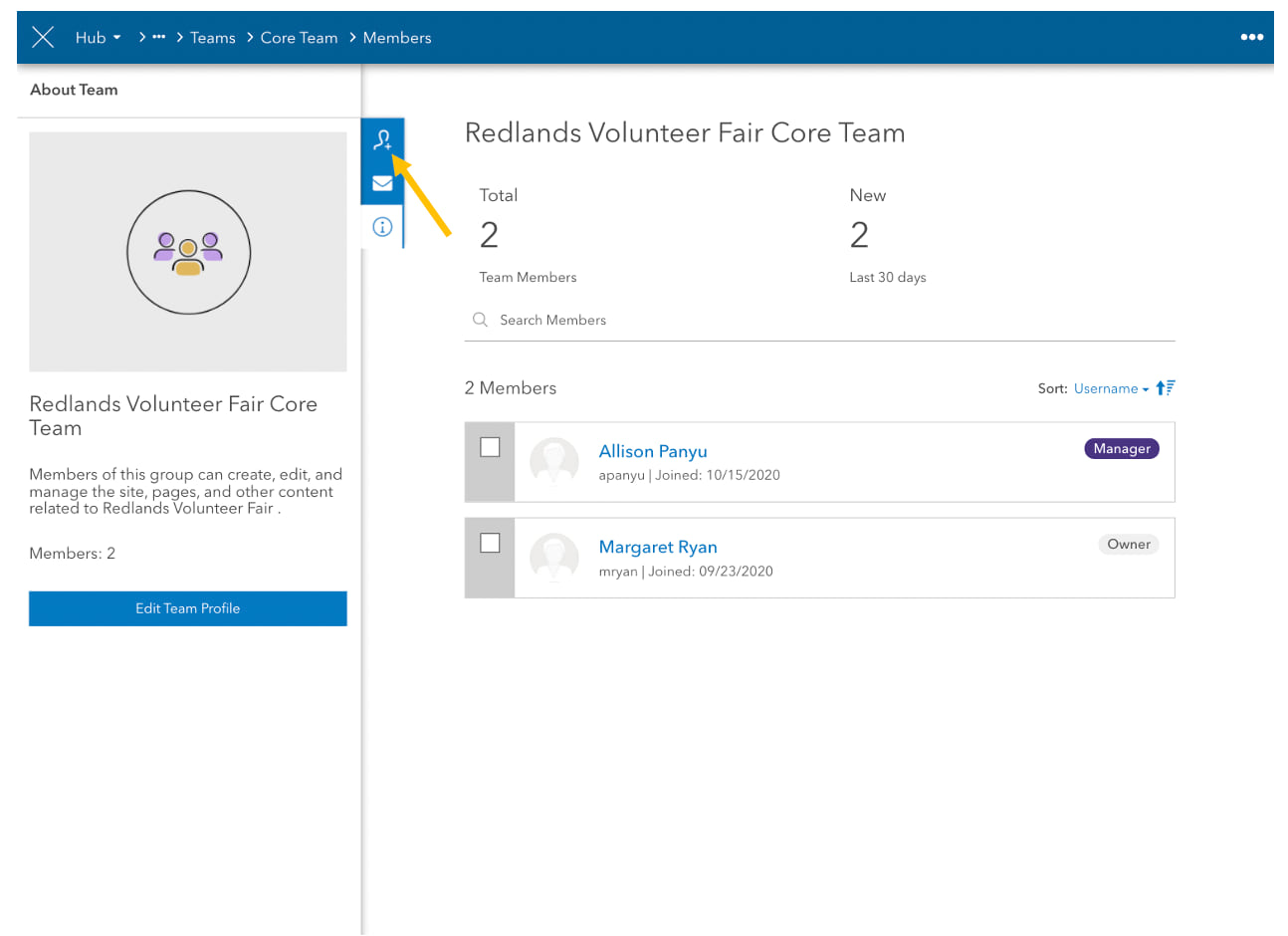Click Allison Panyu's avatar picture
Image resolution: width=1288 pixels, height=936 pixels.
tap(554, 462)
